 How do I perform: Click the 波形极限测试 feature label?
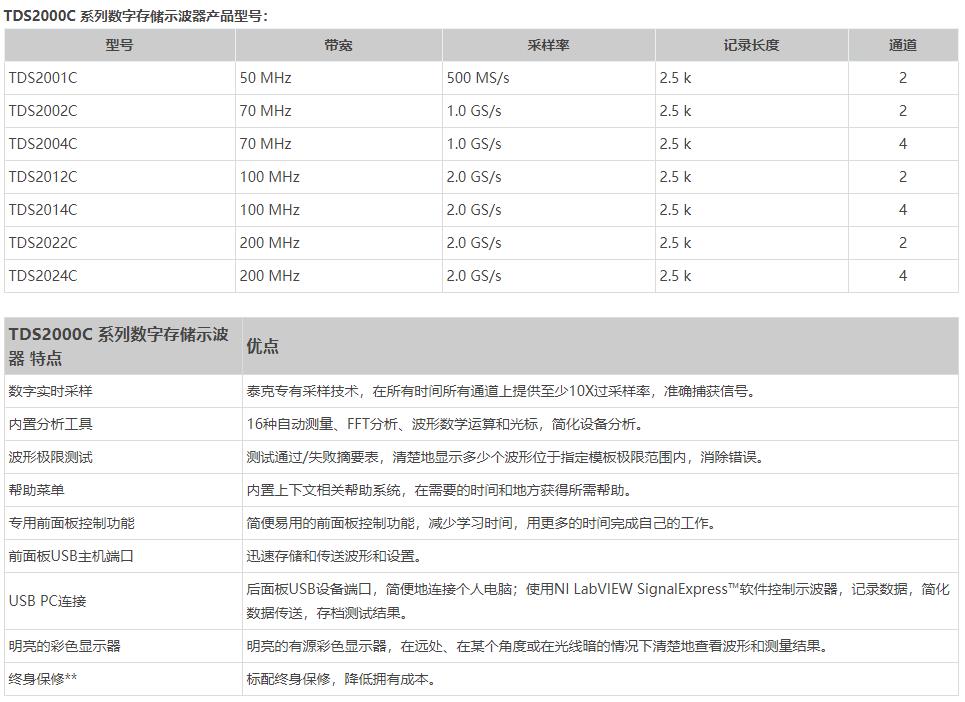(x=50, y=457)
